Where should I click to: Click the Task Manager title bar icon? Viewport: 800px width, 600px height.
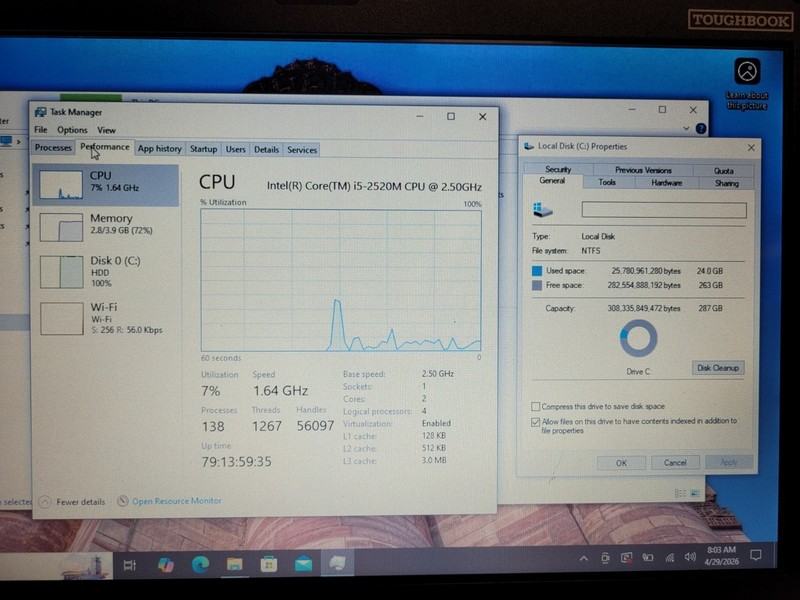tap(40, 112)
